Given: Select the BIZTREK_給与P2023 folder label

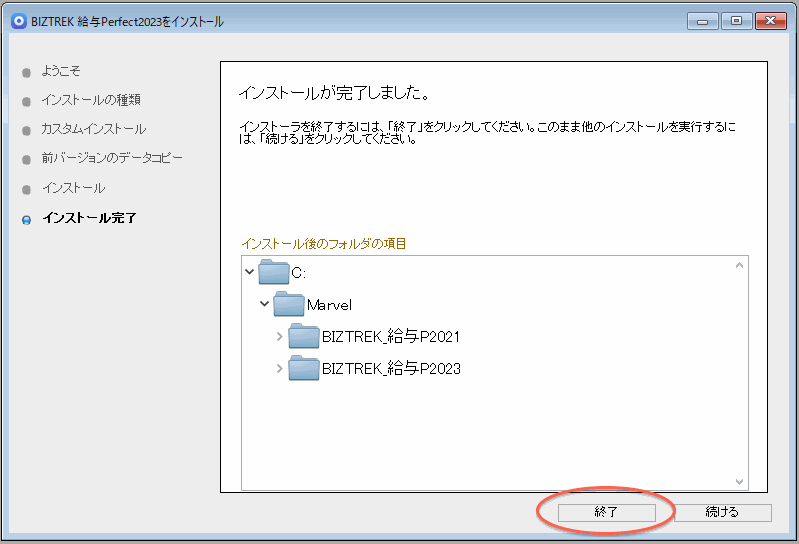Looking at the screenshot, I should pyautogui.click(x=391, y=368).
